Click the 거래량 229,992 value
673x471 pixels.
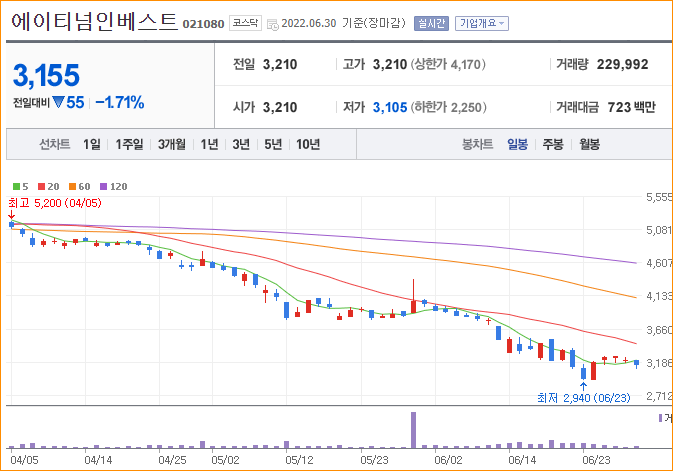click(x=622, y=64)
